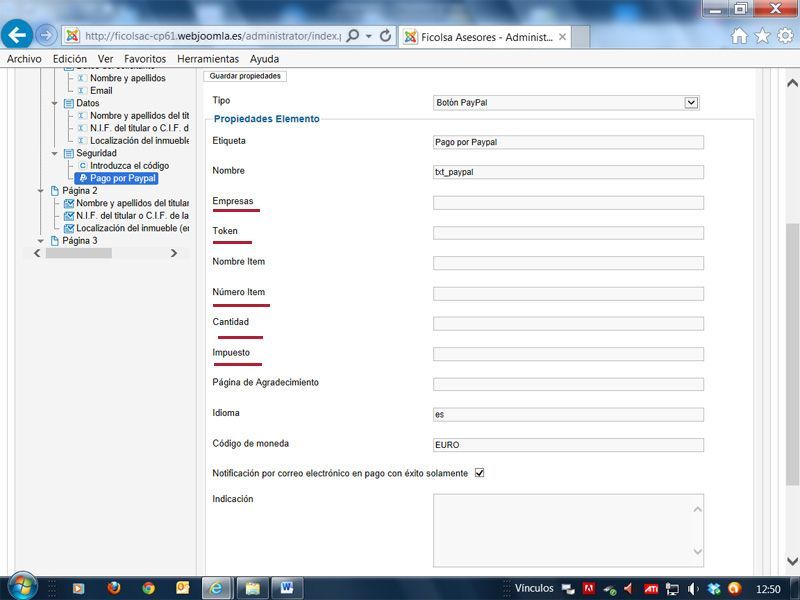Open the Herramientas menu
Viewport: 800px width, 600px height.
[x=208, y=59]
